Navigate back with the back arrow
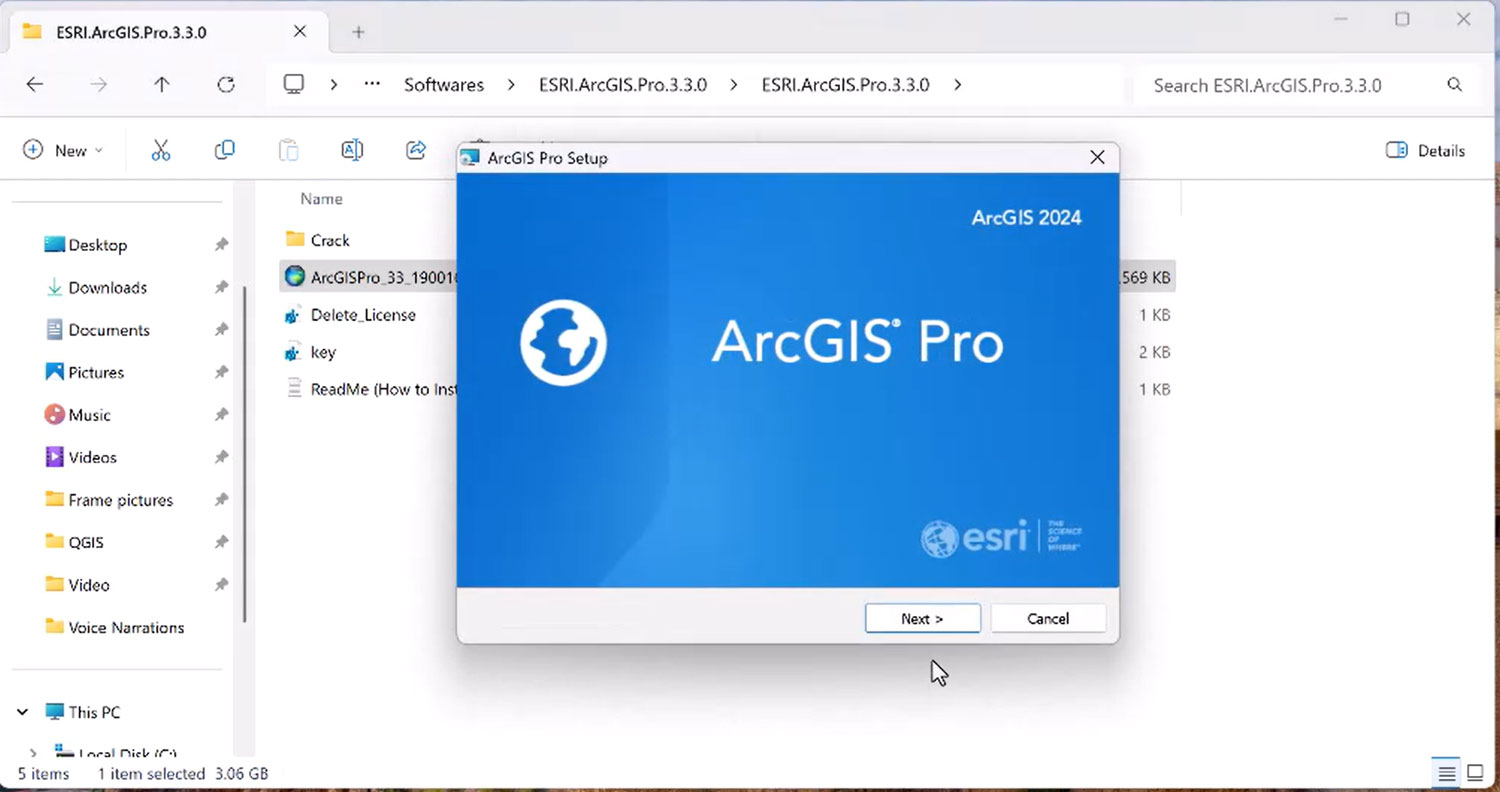Screen dimensions: 1500x792 [35, 85]
